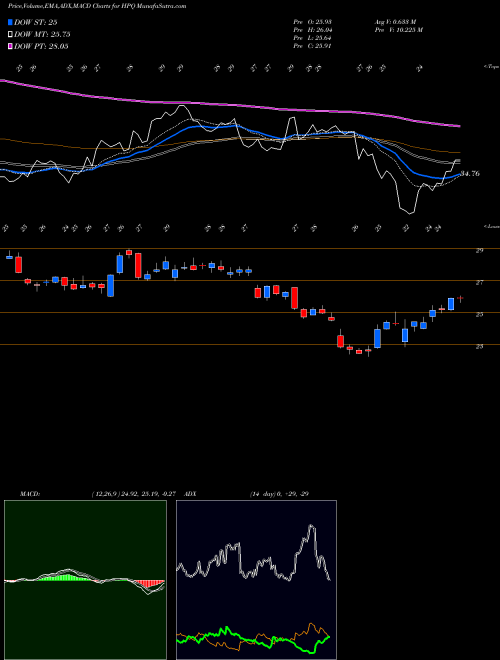This screenshot has width=500, height=660.
Task: Open the dark blue ADX indicator chart panel
Action: pyautogui.click(x=256, y=580)
